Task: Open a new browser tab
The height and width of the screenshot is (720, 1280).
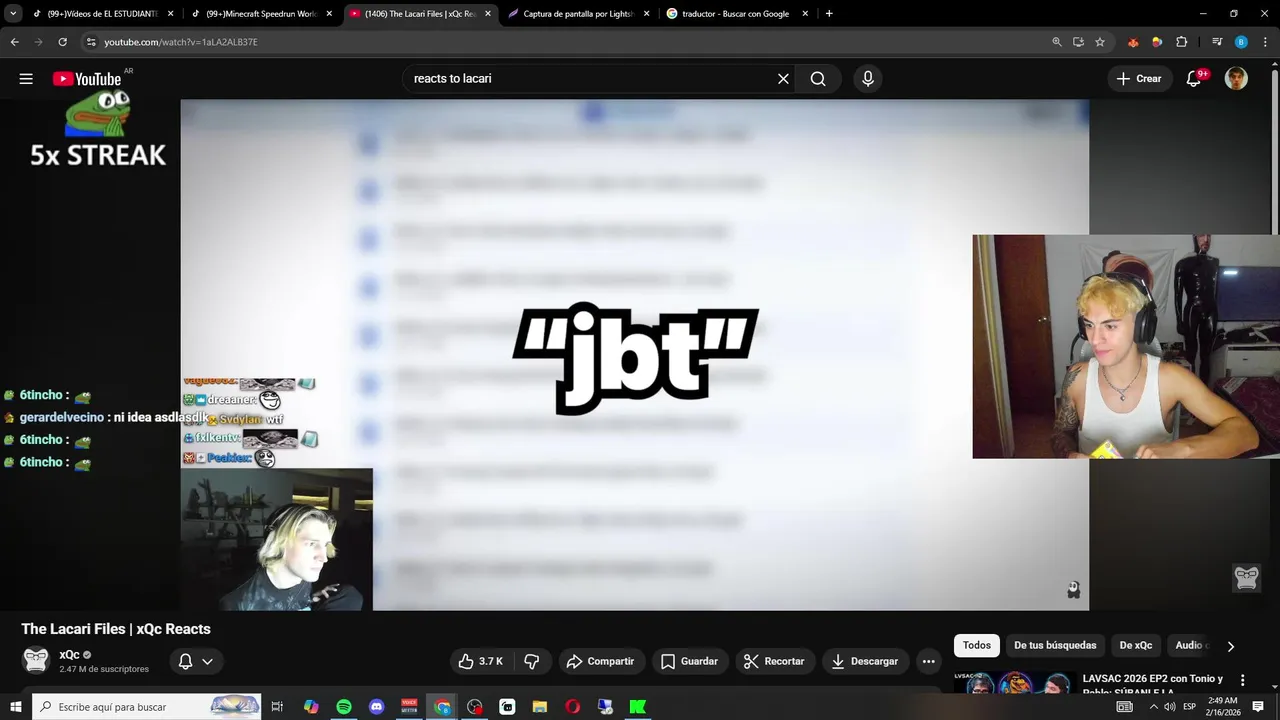Action: point(829,14)
